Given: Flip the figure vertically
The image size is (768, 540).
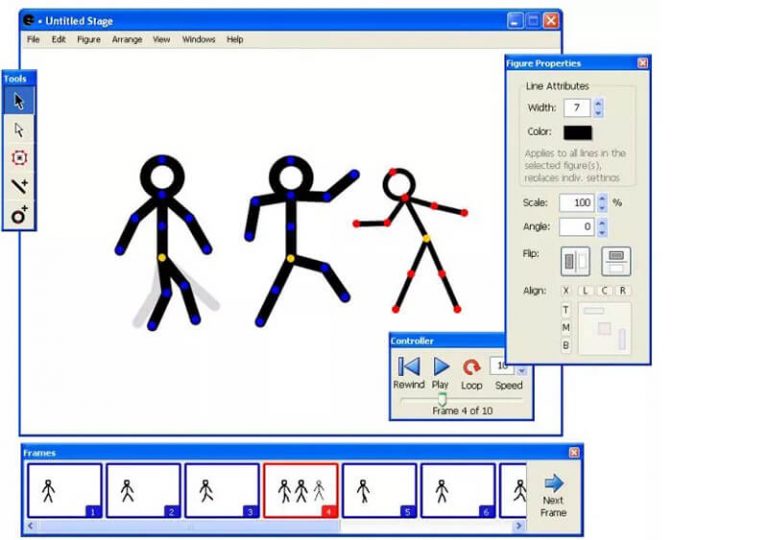Looking at the screenshot, I should click(616, 261).
